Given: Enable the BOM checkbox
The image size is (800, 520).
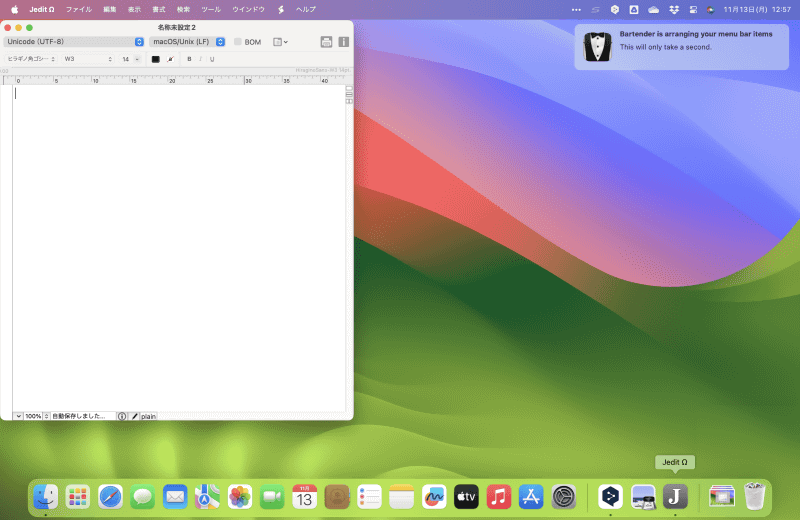Looking at the screenshot, I should point(238,42).
